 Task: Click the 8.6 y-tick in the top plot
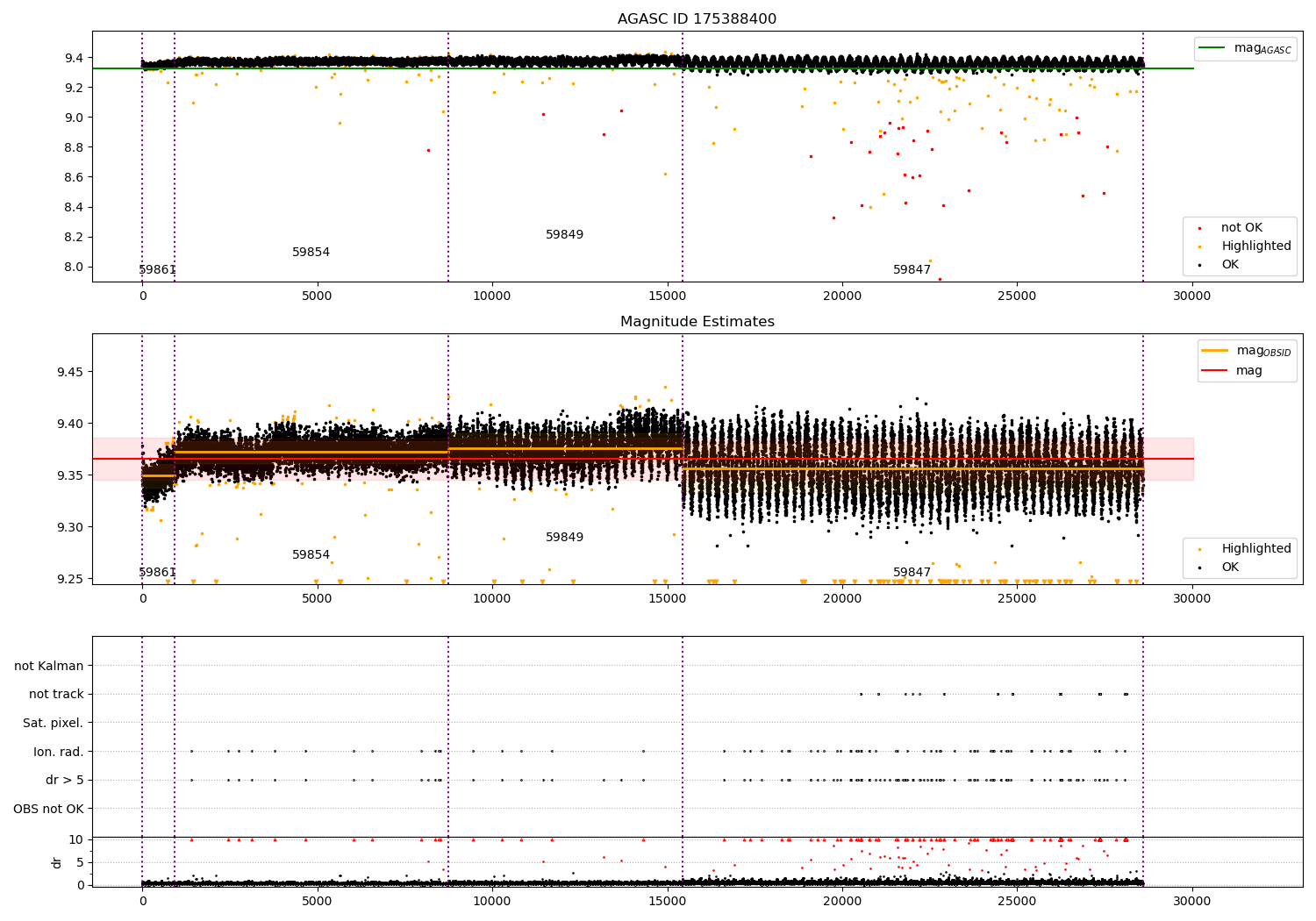coord(74,177)
